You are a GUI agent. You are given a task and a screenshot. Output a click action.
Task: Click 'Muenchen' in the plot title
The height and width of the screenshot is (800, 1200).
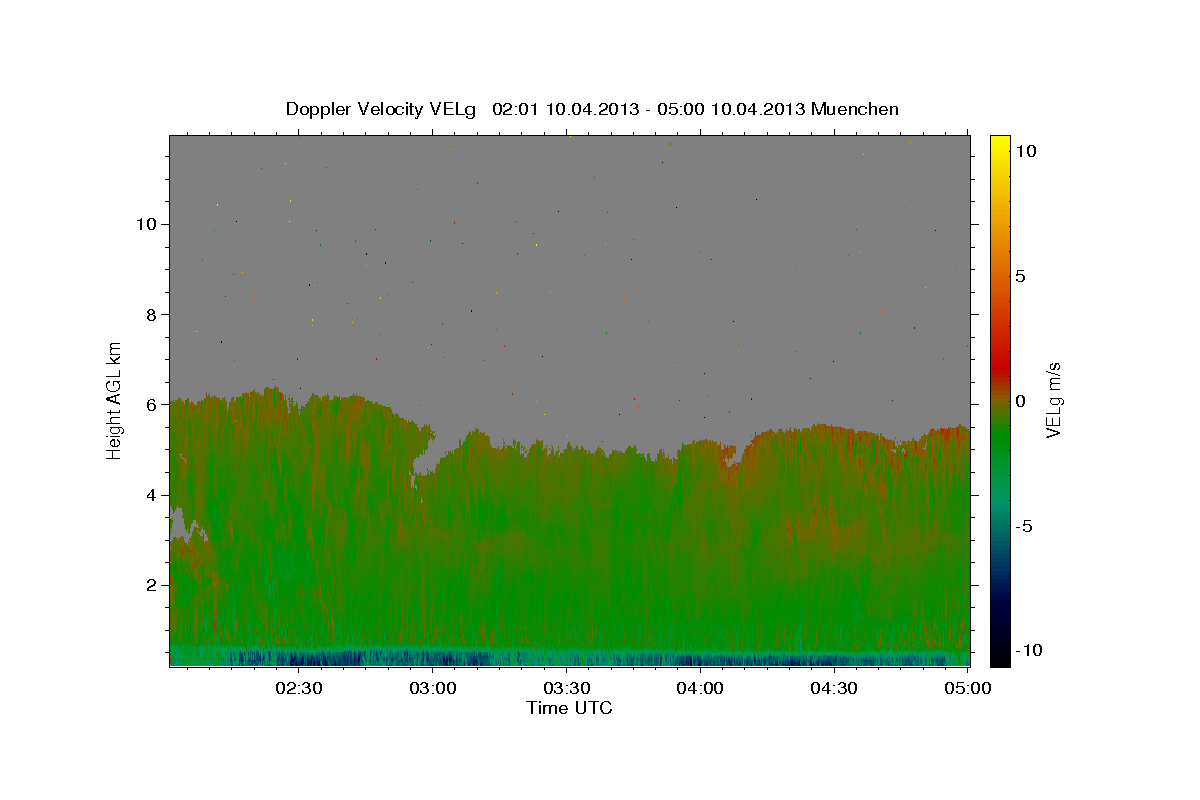856,109
